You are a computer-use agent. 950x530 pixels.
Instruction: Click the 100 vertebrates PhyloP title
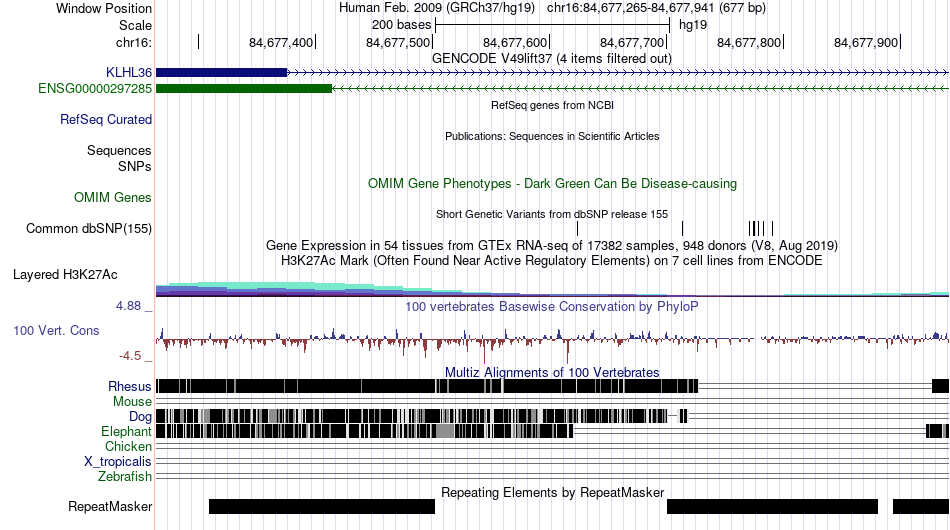click(x=552, y=306)
